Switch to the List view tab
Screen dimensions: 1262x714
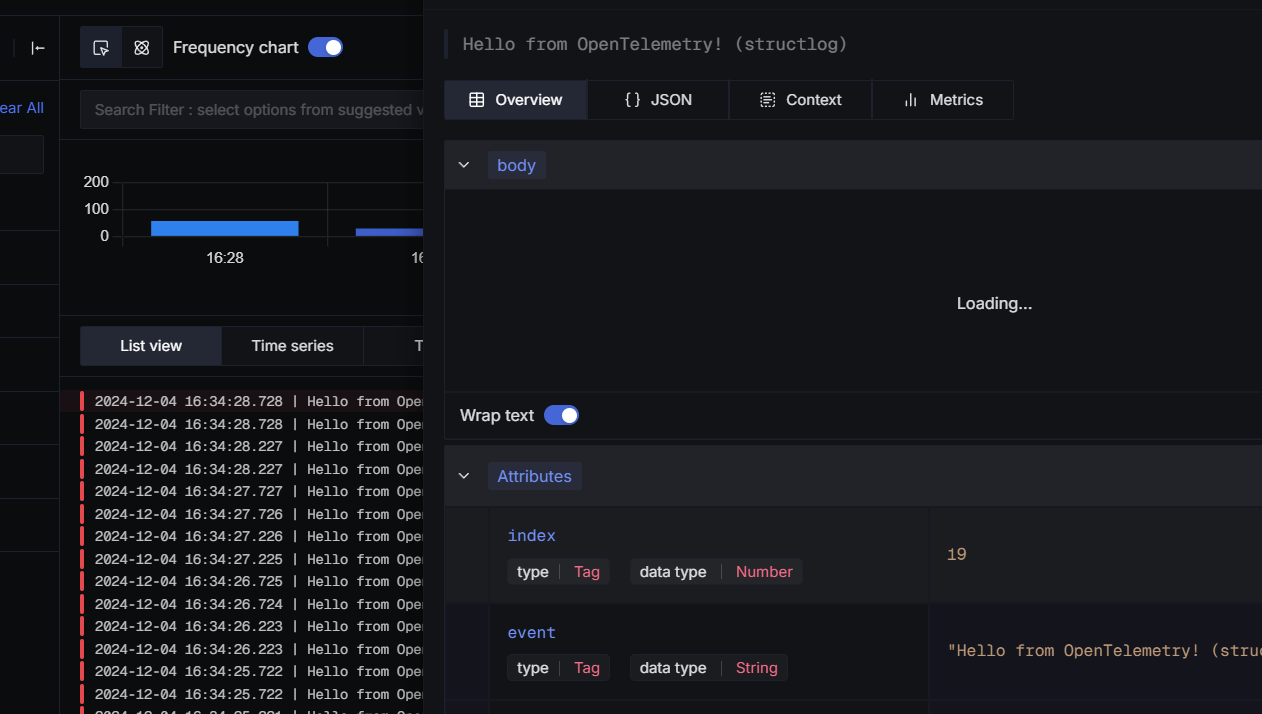pyautogui.click(x=151, y=346)
